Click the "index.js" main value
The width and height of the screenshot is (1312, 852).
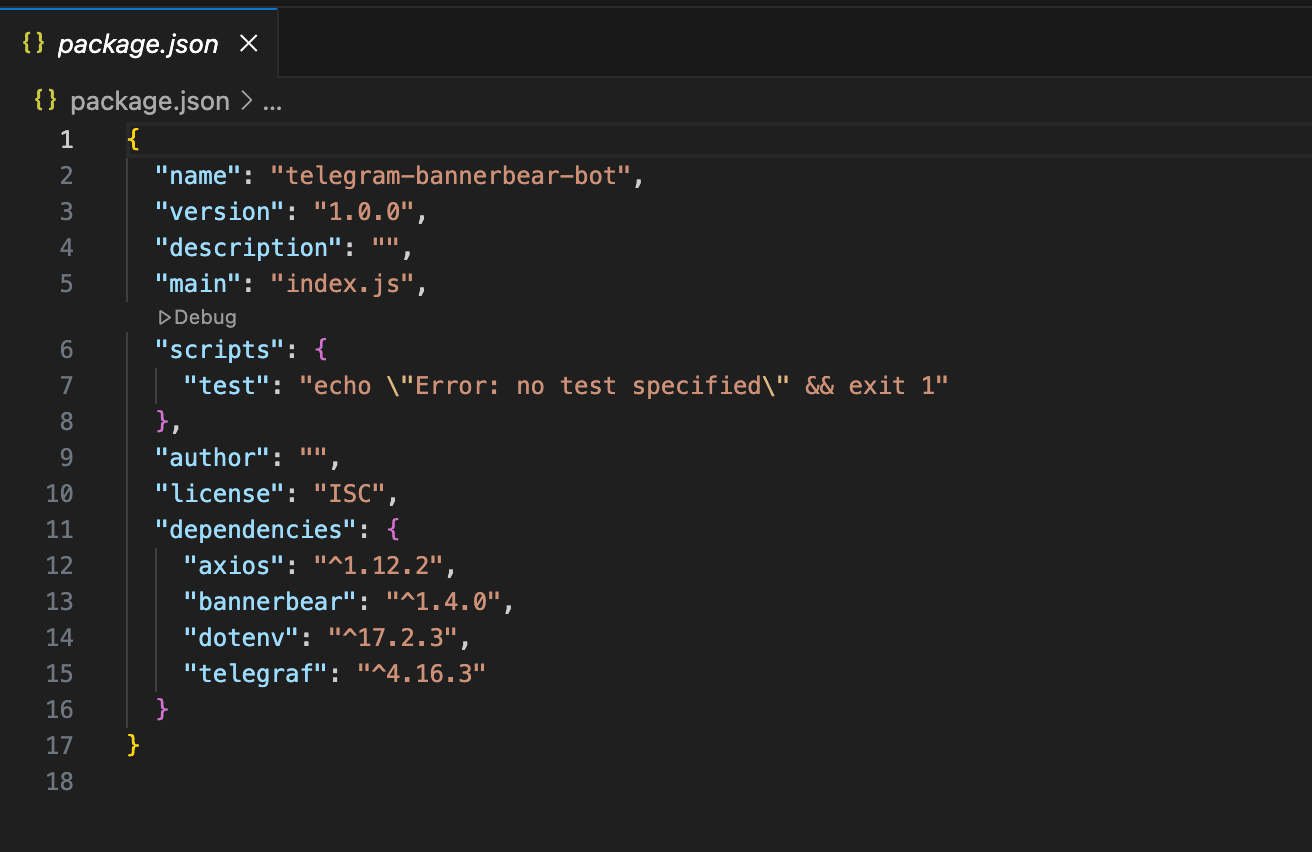click(342, 284)
